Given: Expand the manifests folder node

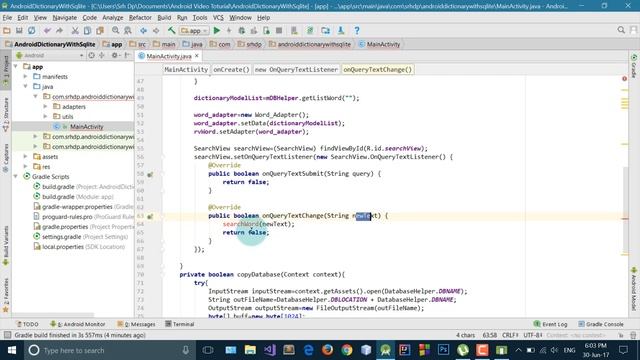Looking at the screenshot, I should pyautogui.click(x=25, y=77).
